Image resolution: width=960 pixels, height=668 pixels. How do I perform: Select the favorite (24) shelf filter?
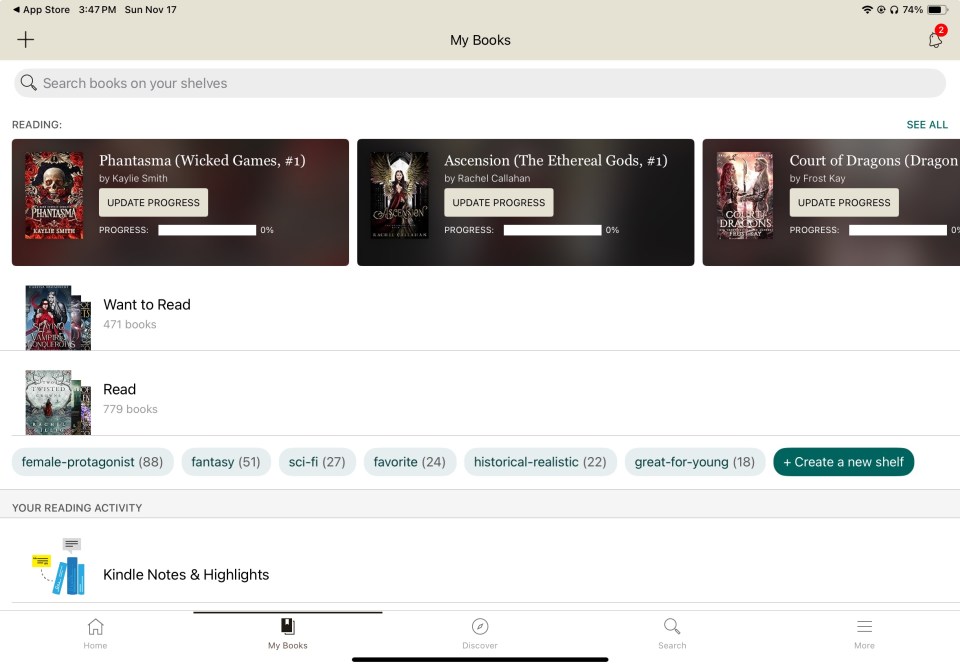[x=410, y=461]
